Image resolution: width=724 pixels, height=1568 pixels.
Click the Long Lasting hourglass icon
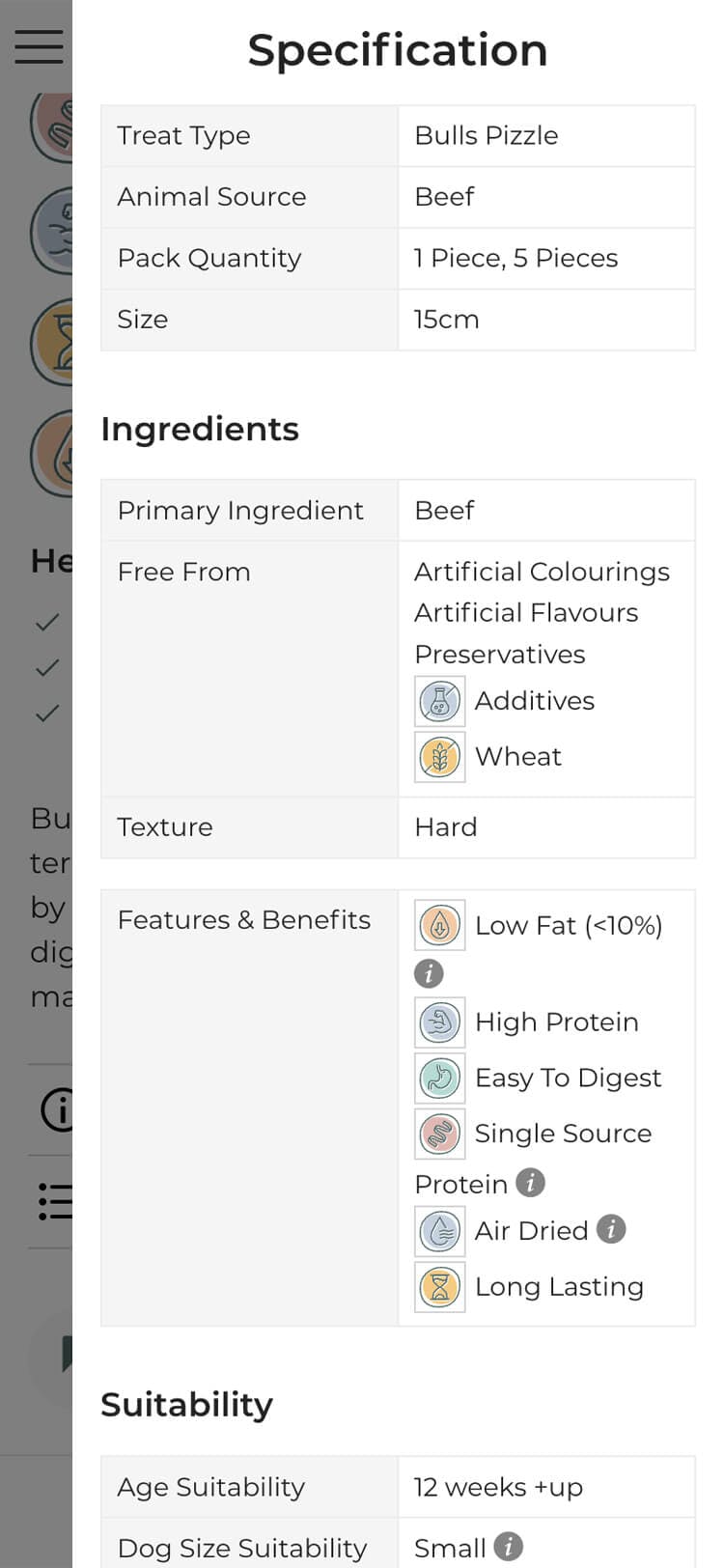(x=439, y=1287)
